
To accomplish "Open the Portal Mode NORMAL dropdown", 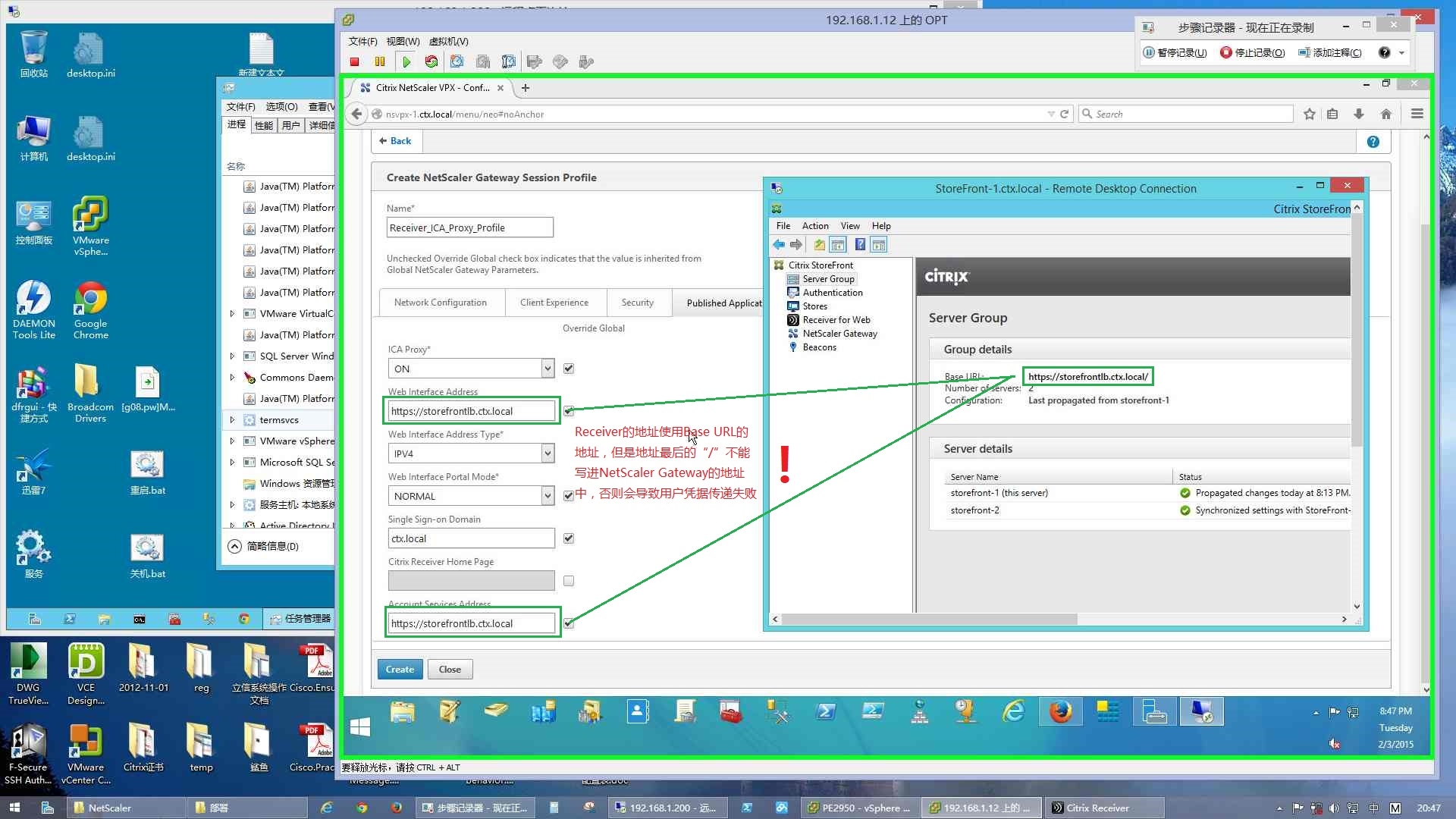I will (471, 496).
